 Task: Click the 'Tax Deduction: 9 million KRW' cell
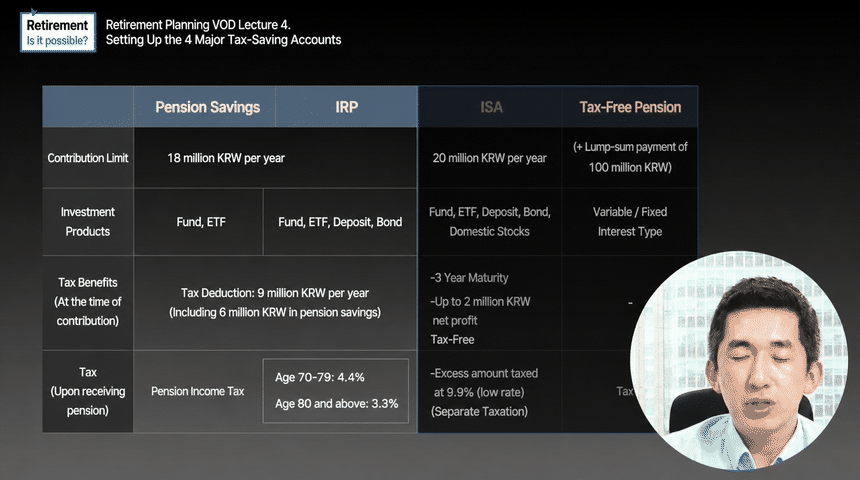click(275, 302)
